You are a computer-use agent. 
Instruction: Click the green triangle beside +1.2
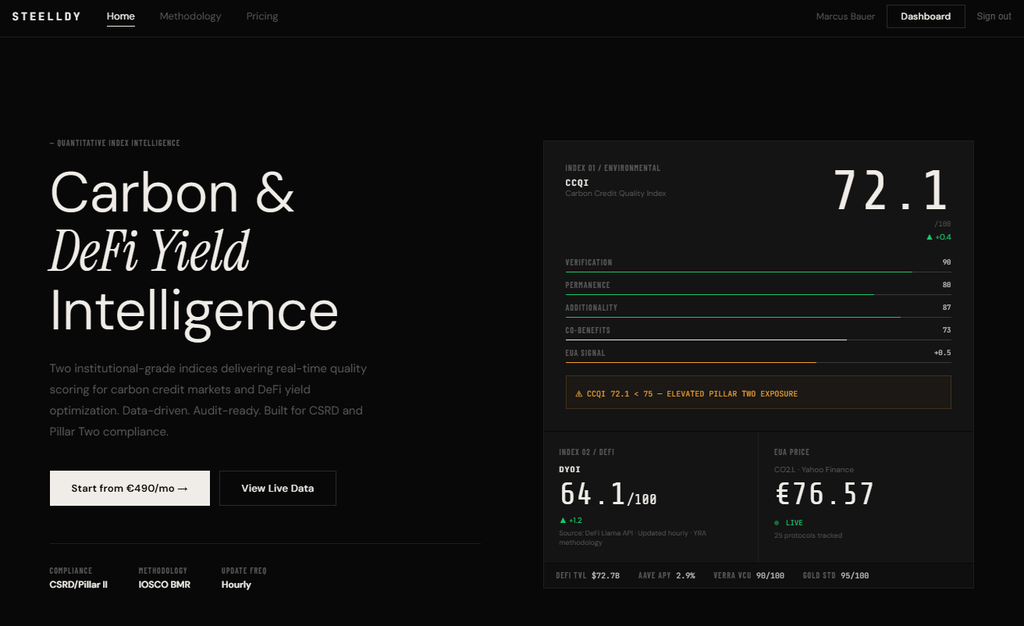point(563,520)
